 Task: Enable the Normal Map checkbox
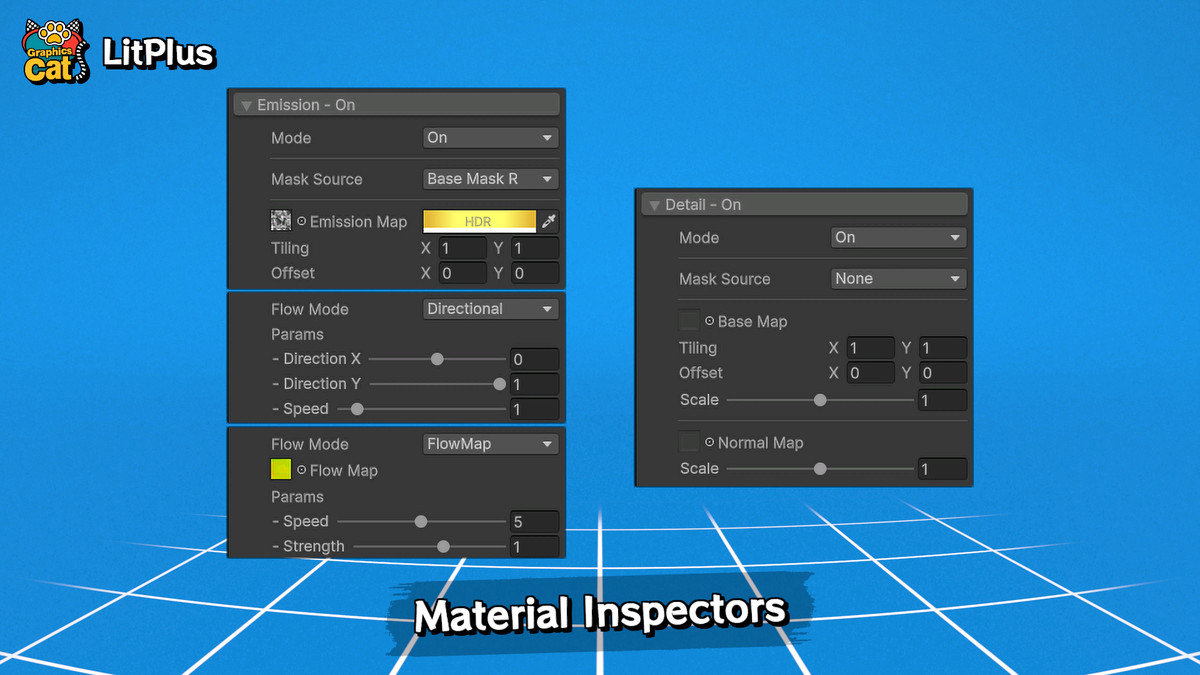[x=688, y=443]
